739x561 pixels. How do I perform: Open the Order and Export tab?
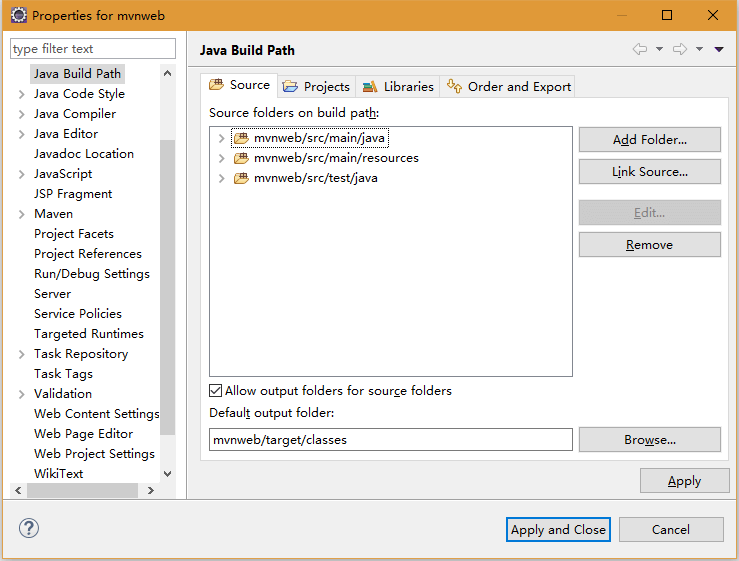point(508,87)
